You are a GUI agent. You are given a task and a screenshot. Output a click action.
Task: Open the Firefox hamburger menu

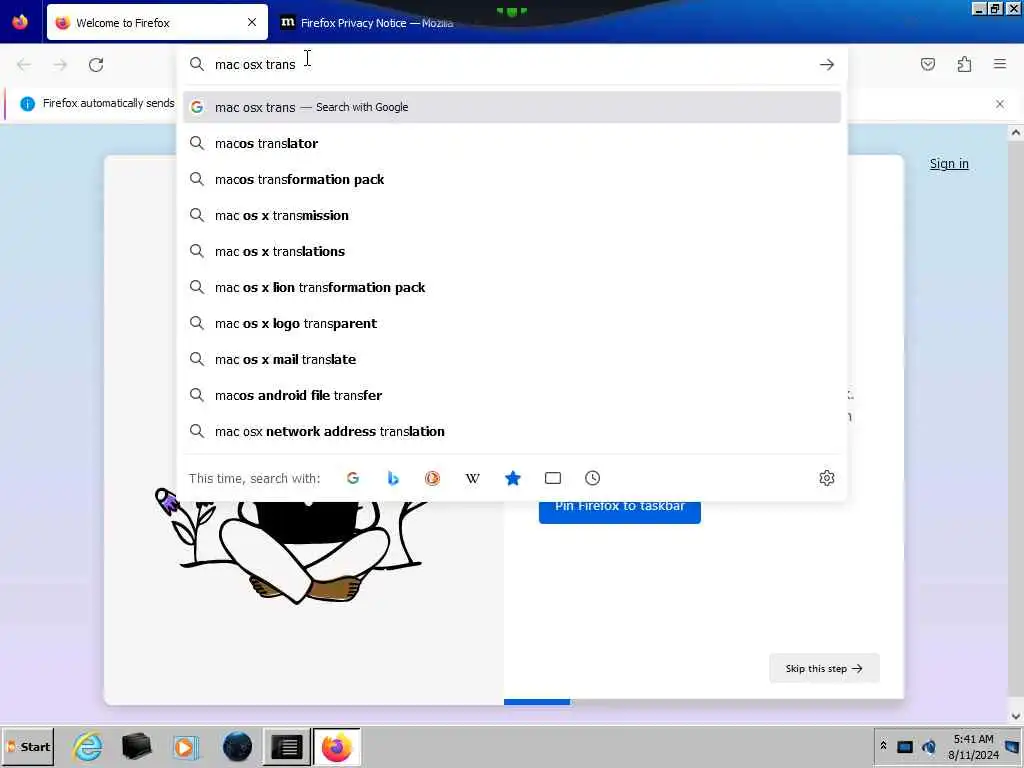[x=1000, y=64]
